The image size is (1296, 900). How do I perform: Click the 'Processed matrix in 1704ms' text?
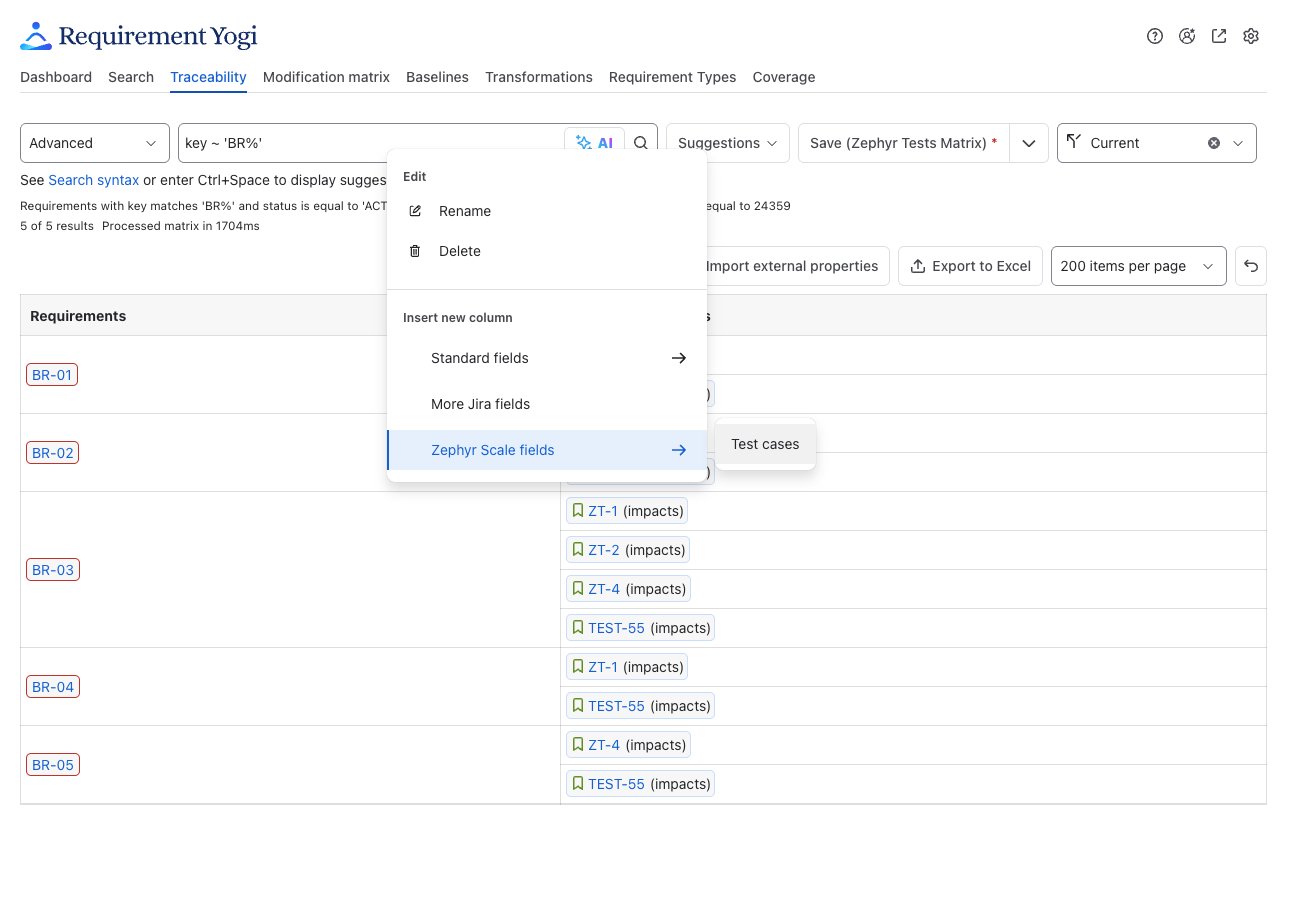(x=181, y=226)
